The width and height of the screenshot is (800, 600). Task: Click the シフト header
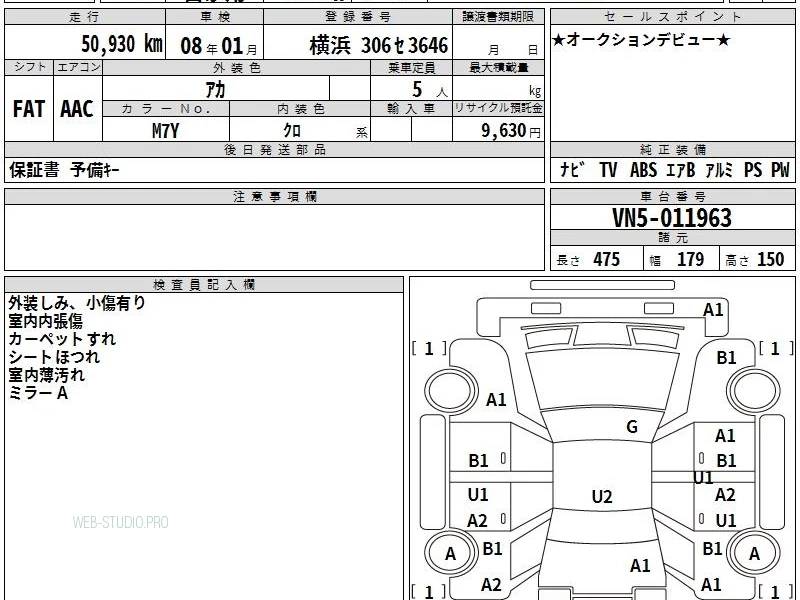coord(30,67)
